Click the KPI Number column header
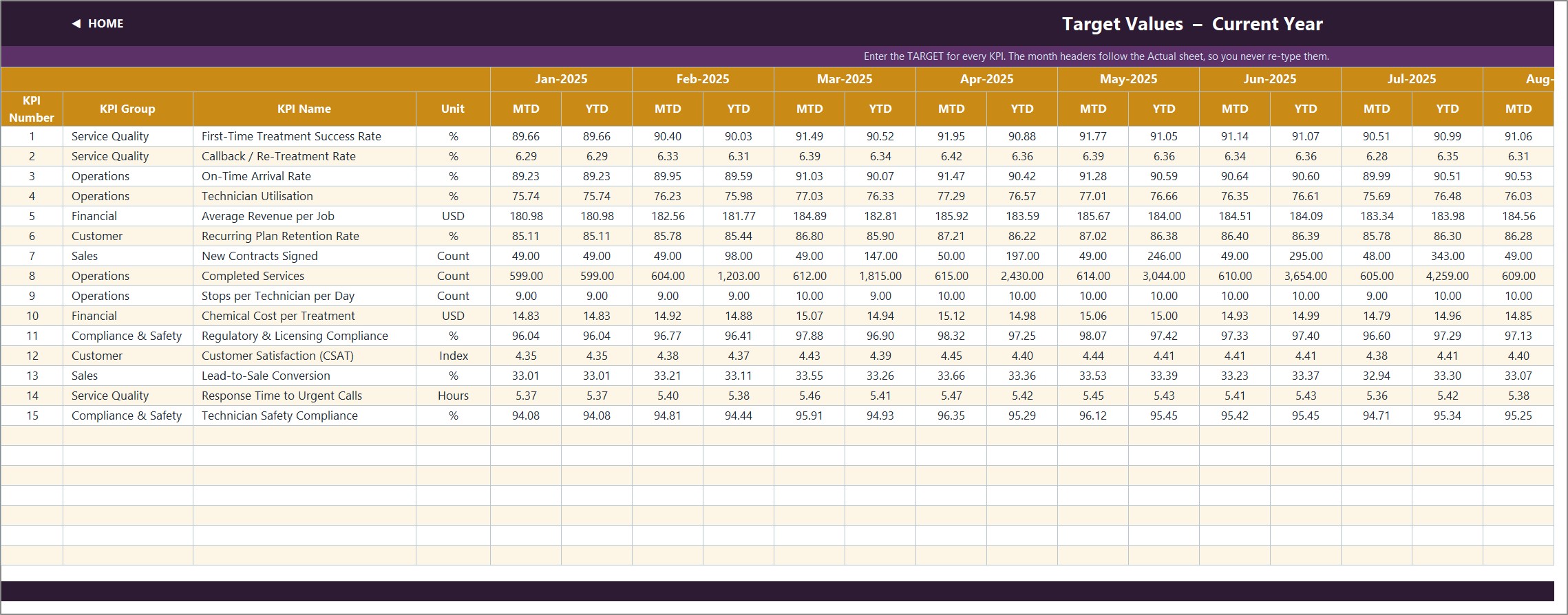Screen dimensions: 1568x615 tap(32, 109)
